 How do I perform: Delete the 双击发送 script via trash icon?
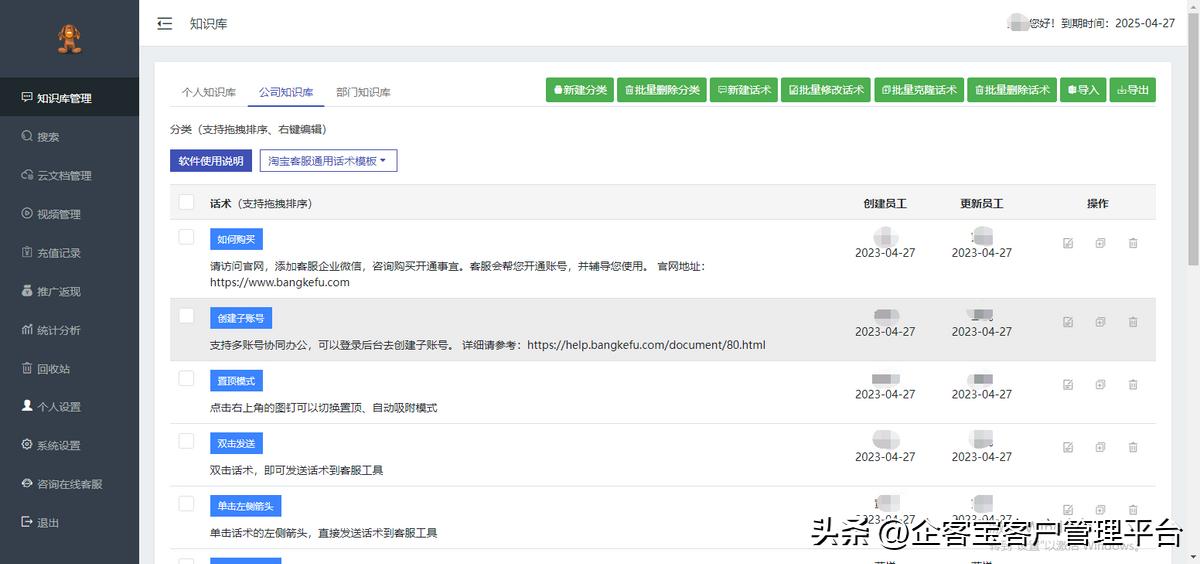(x=1133, y=447)
